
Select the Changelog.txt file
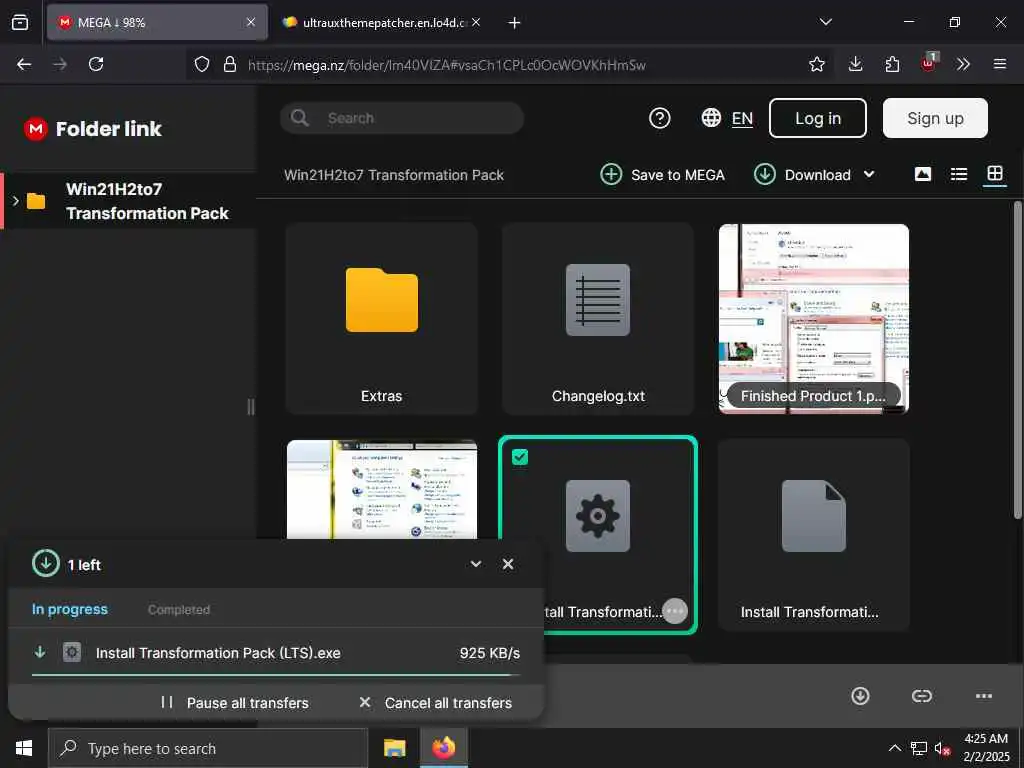coord(598,319)
